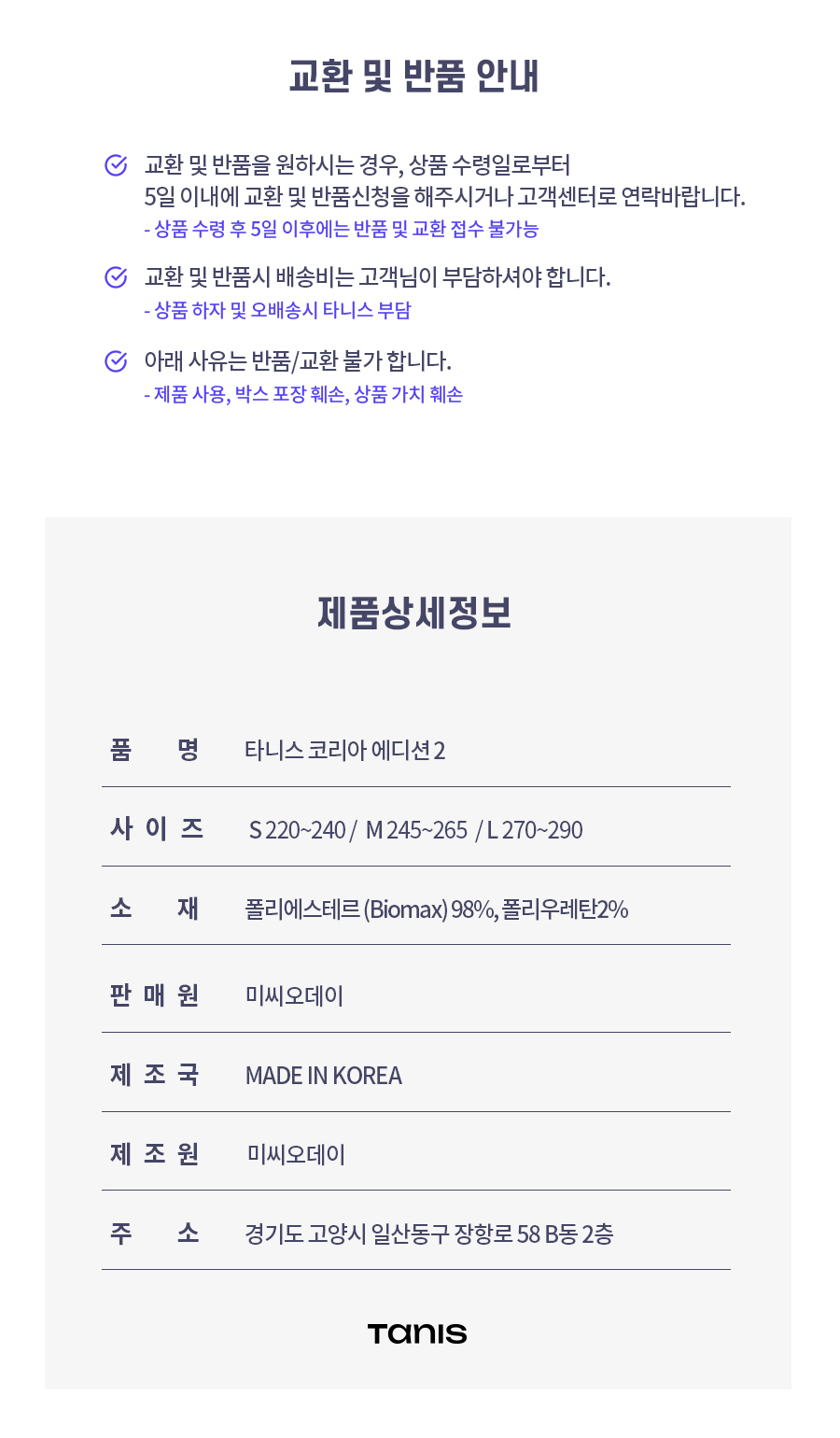
Task: Click the 제조원 value 미씨오데이
Action: (x=296, y=1155)
